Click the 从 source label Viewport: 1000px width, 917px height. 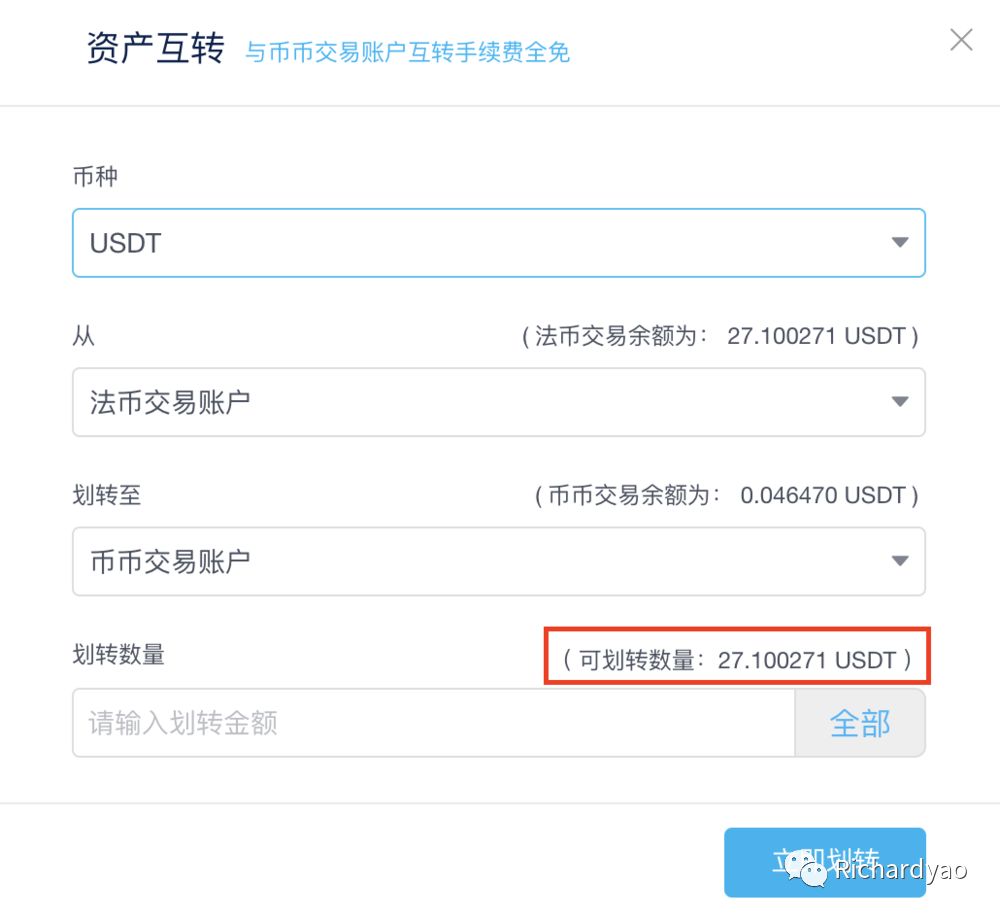click(84, 335)
